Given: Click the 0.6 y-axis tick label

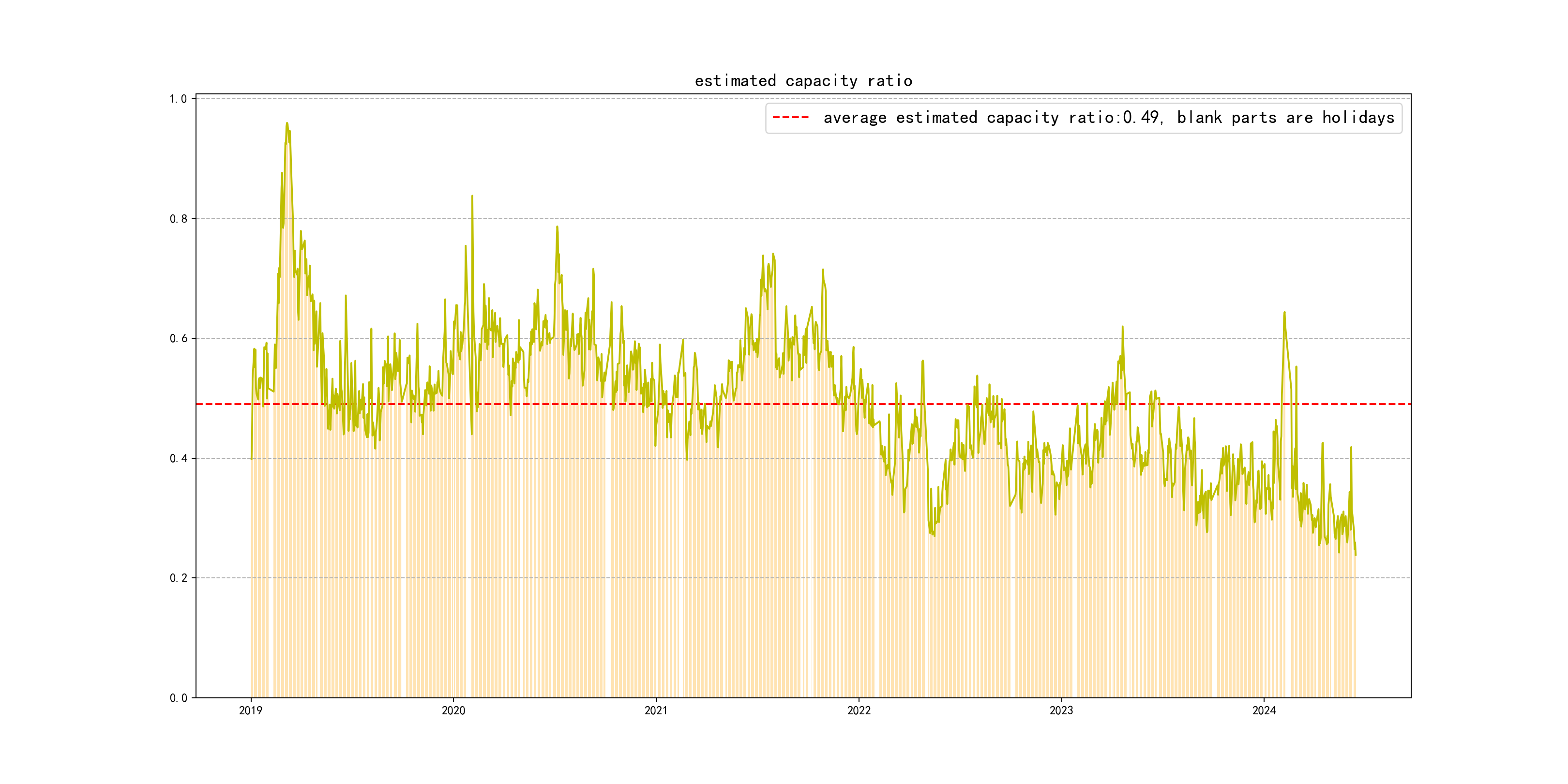Looking at the screenshot, I should pyautogui.click(x=178, y=338).
